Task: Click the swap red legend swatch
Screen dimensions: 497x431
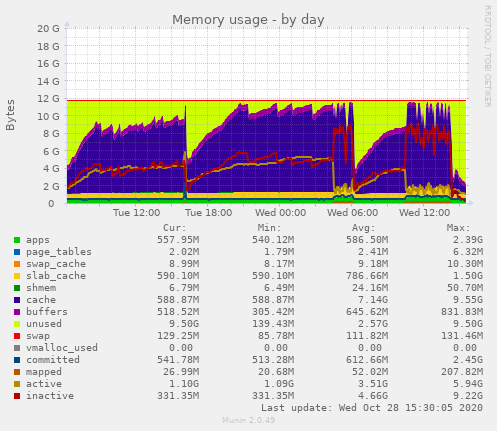Action: 17,336
